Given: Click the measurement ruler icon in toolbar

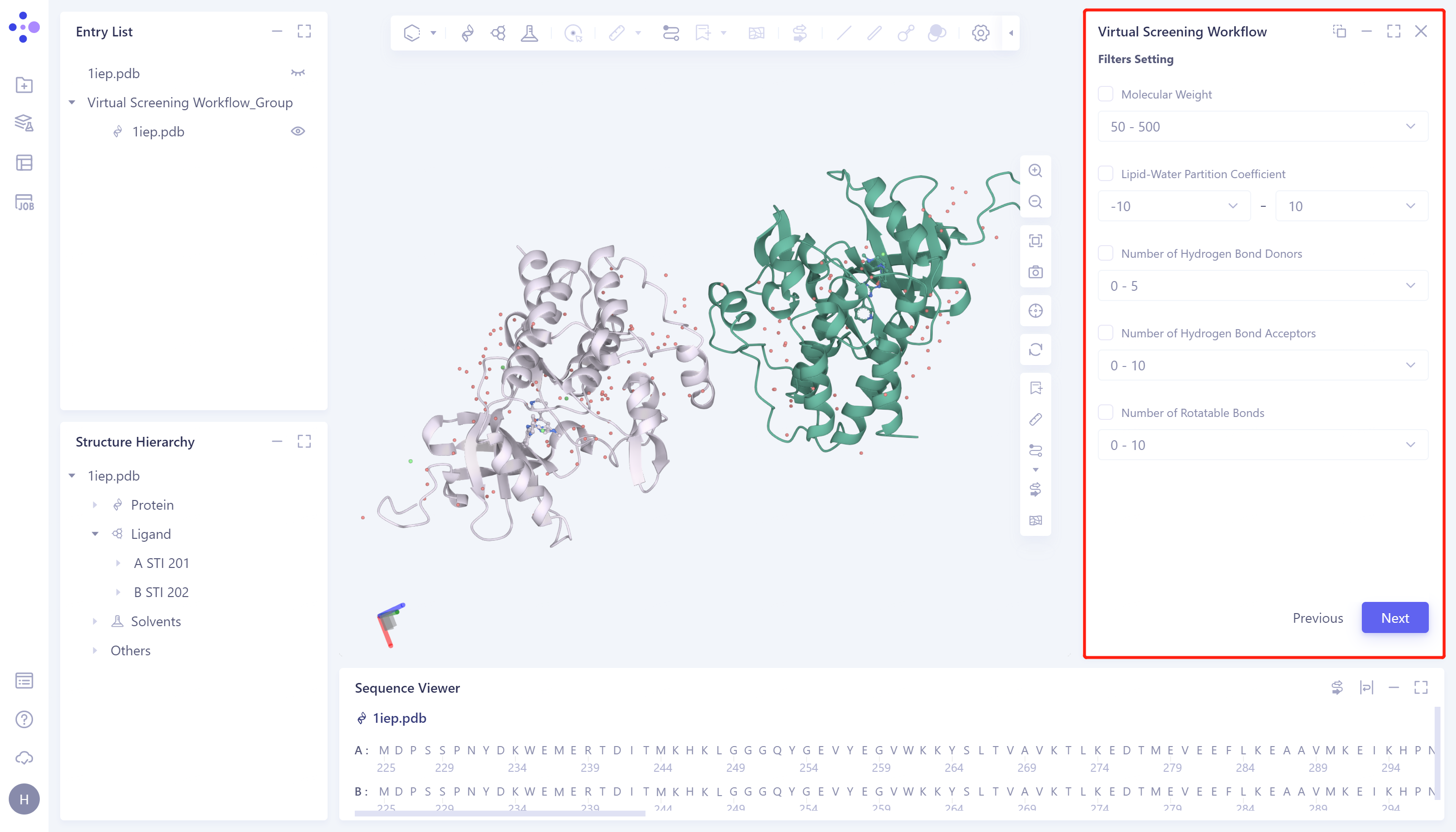Looking at the screenshot, I should [x=616, y=33].
